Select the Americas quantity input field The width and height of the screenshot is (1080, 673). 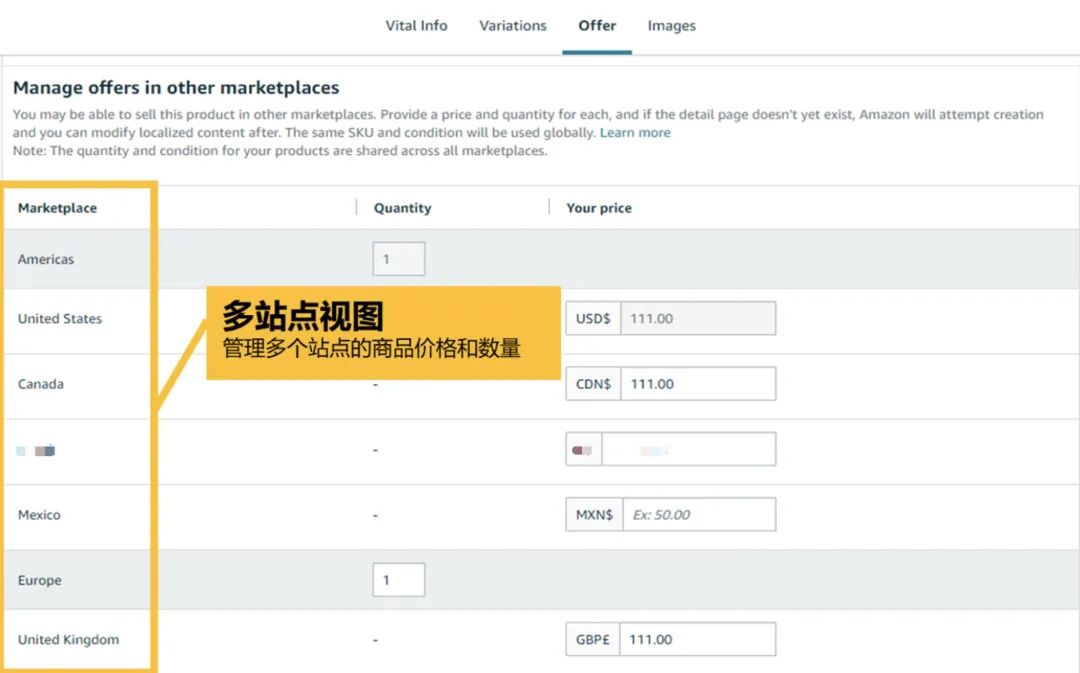point(398,258)
